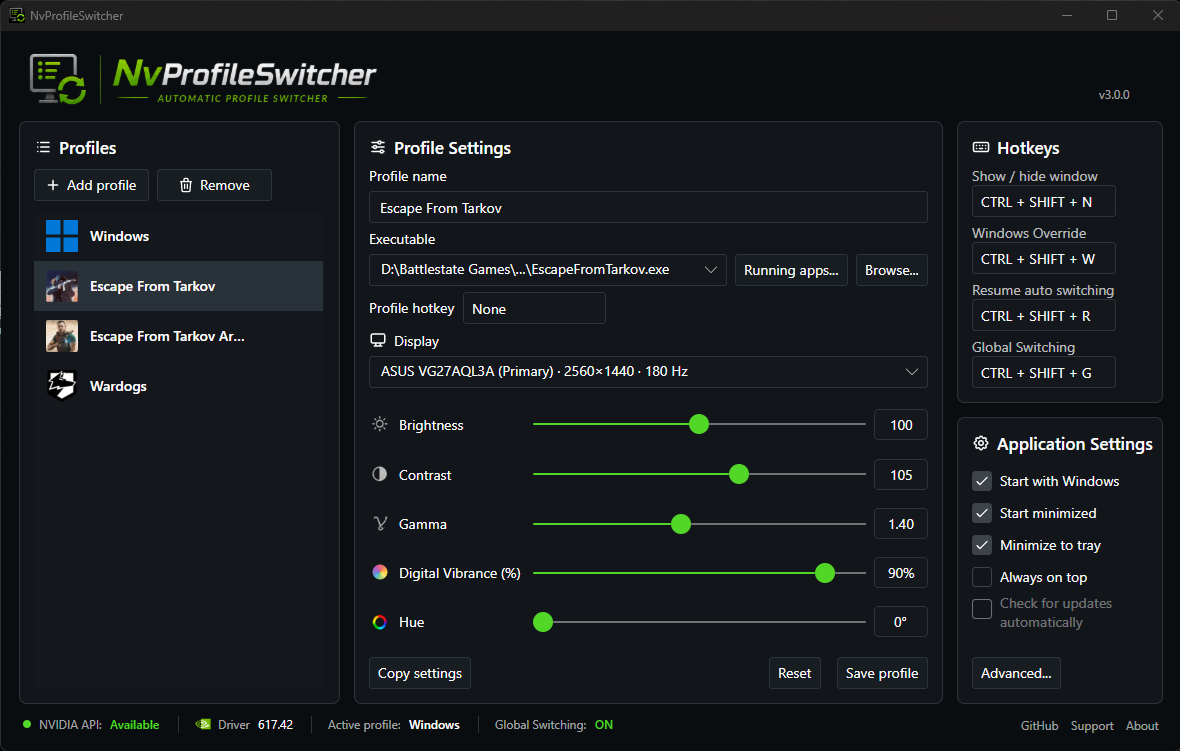Uncheck Start minimized option
Screen dimensions: 1180x751
pos(982,513)
